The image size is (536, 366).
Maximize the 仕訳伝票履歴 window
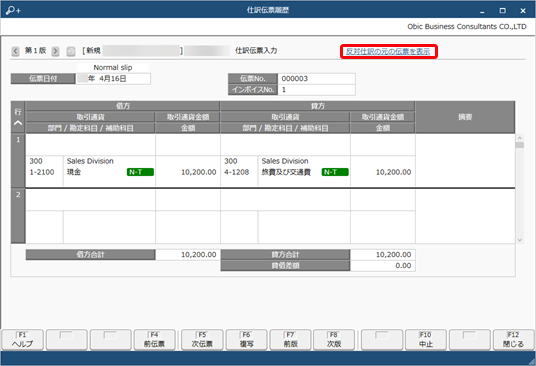(502, 11)
